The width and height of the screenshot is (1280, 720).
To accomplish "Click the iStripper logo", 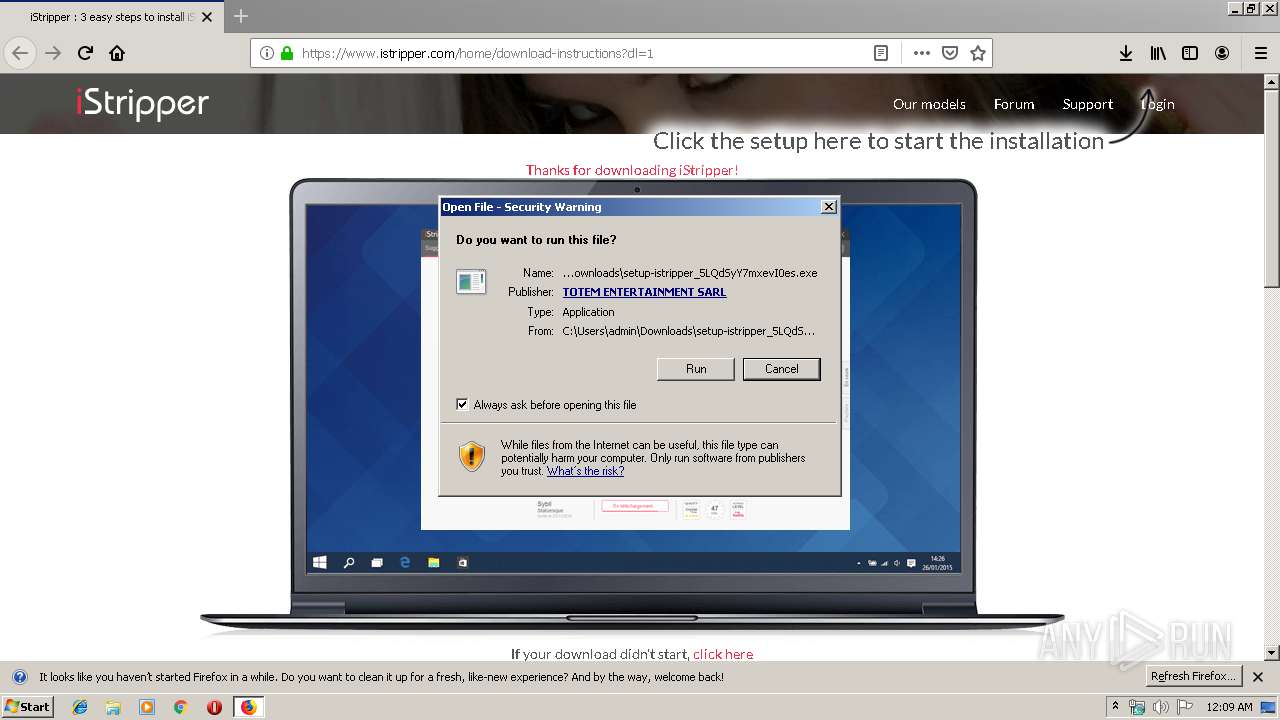I will click(x=142, y=103).
